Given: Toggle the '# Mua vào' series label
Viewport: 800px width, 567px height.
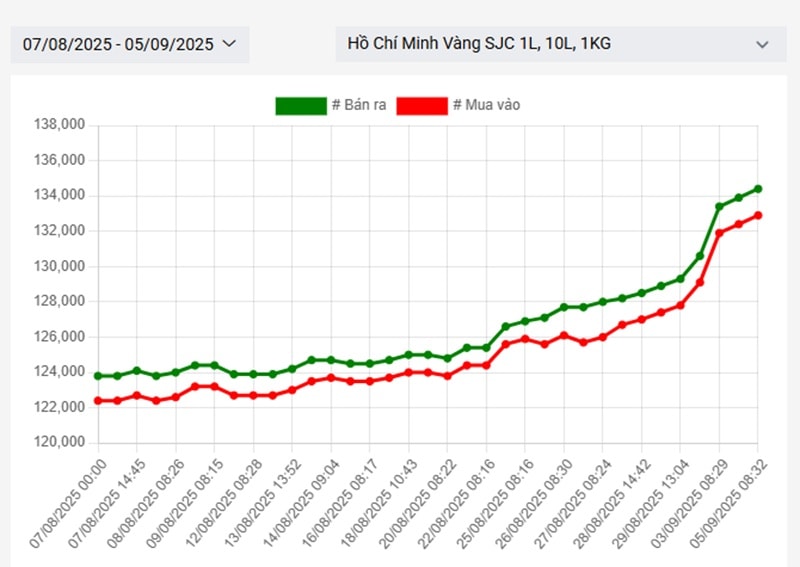Looking at the screenshot, I should tap(486, 106).
